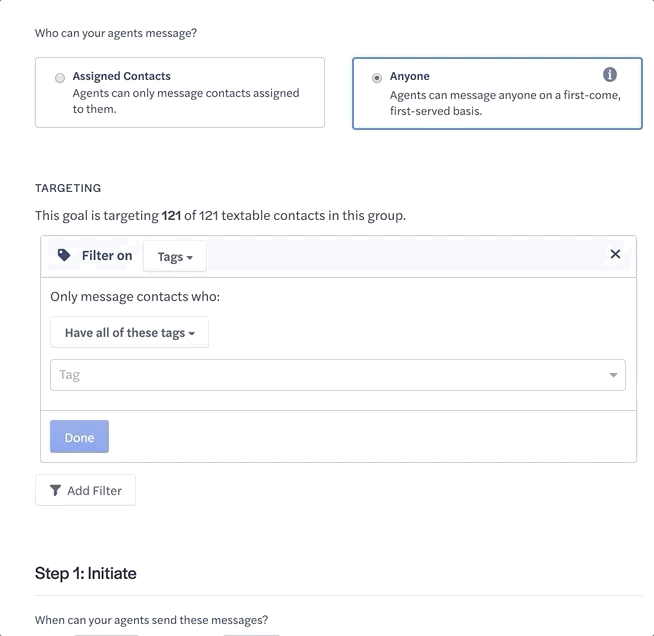Image resolution: width=654 pixels, height=636 pixels.
Task: Click the caret arrow in the Tag field
Action: coord(613,375)
